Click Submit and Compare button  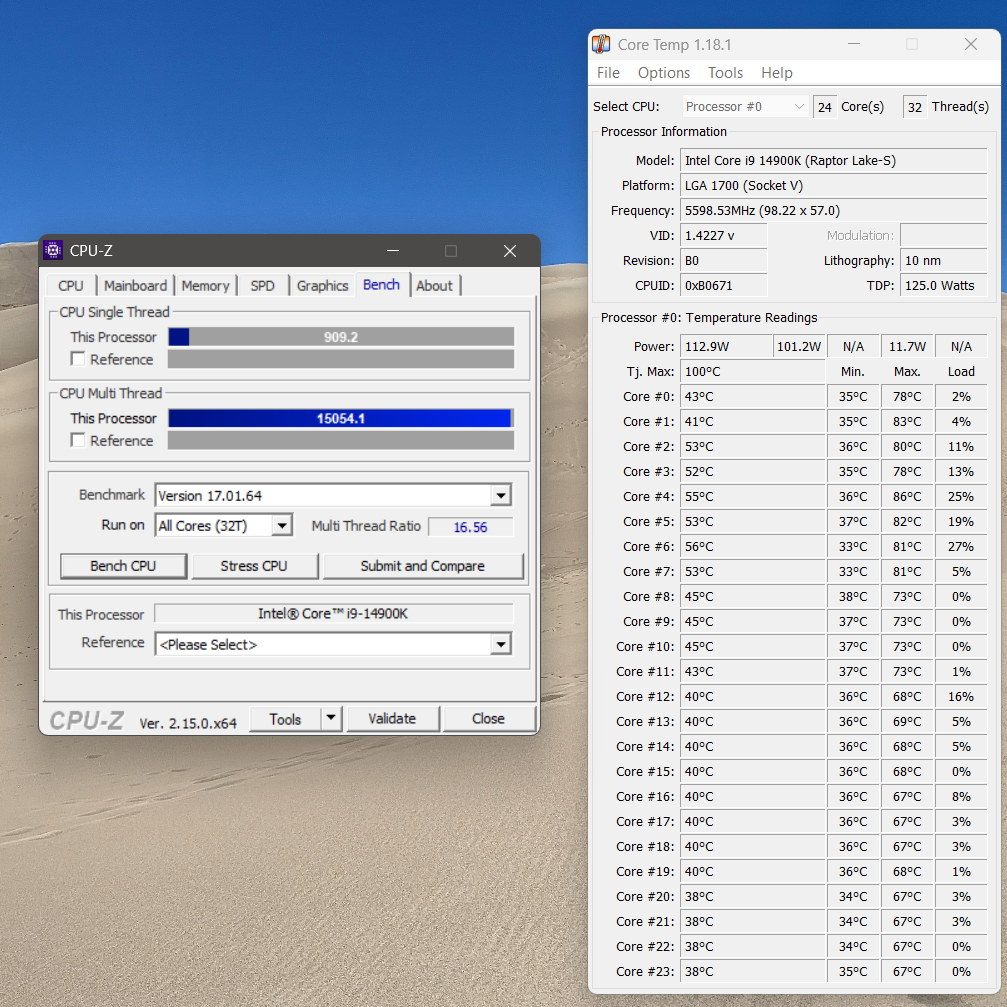pos(423,566)
